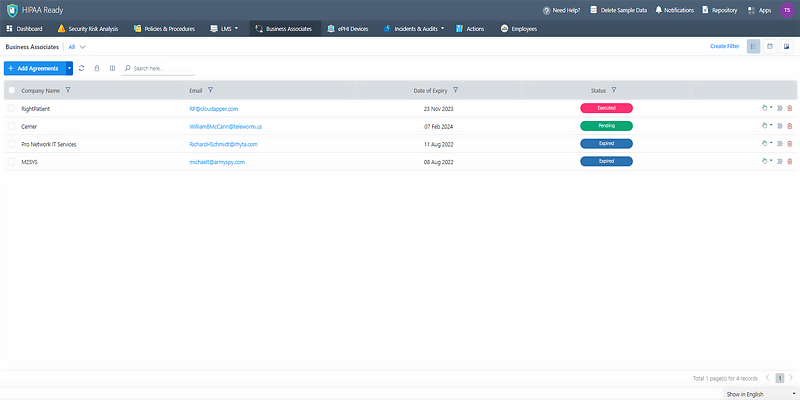Open the RP@cloudapper.com email link
800x400 pixels.
(213, 108)
